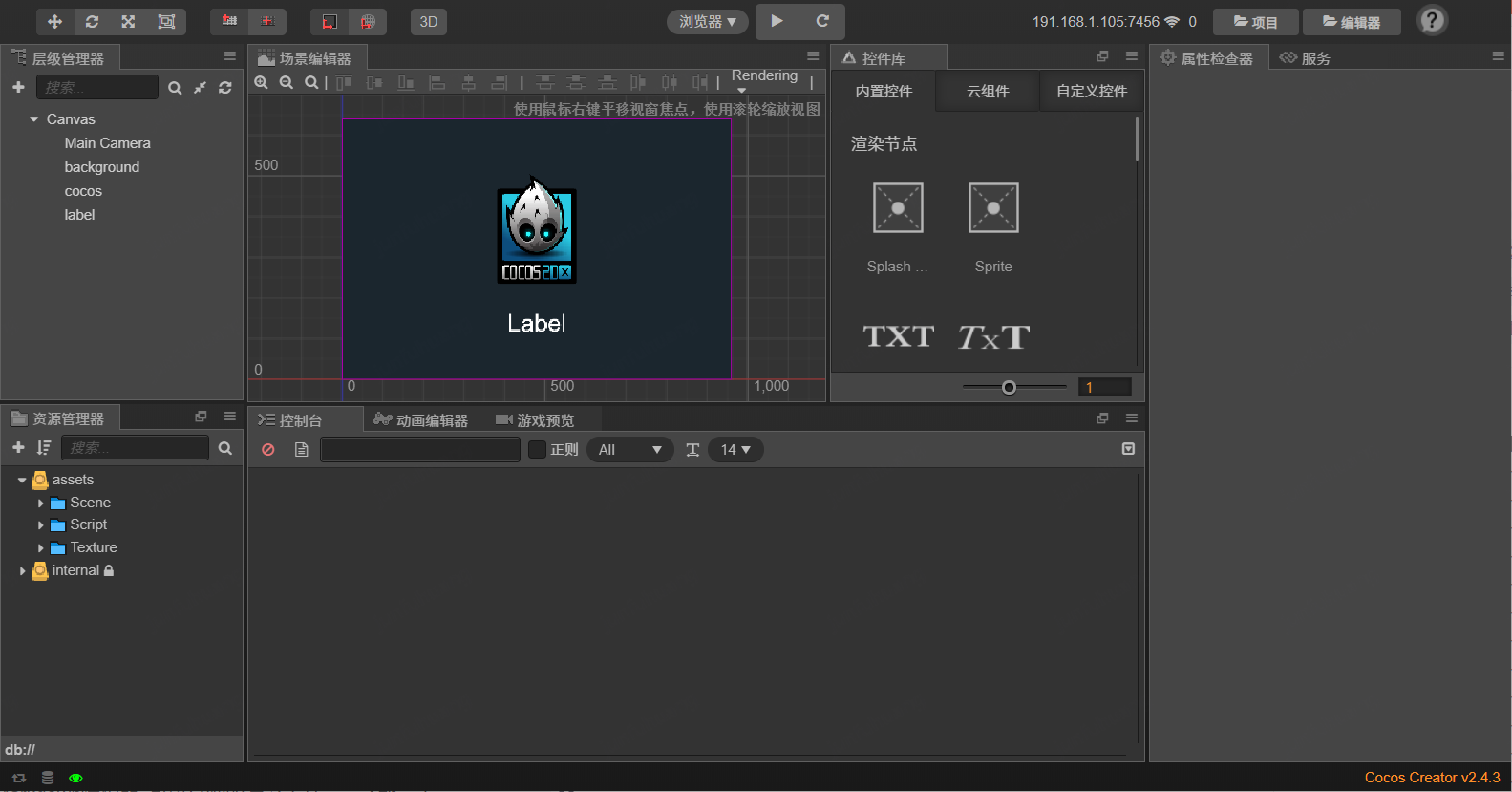Open the console log file icon
The height and width of the screenshot is (792, 1512).
coord(302,449)
